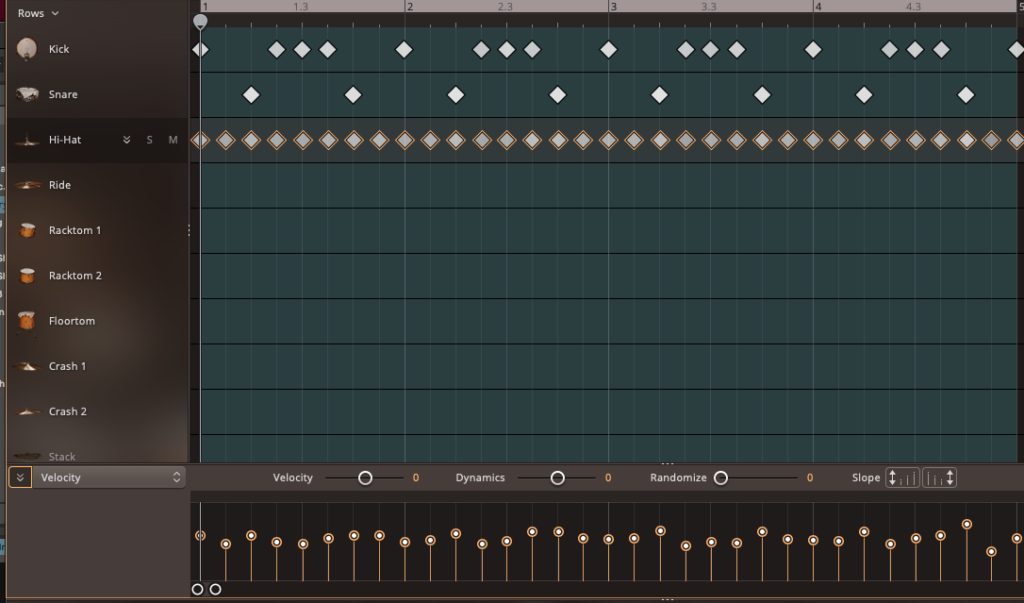Select the Racktom 1 drum icon
Image resolution: width=1024 pixels, height=603 pixels.
pyautogui.click(x=28, y=230)
